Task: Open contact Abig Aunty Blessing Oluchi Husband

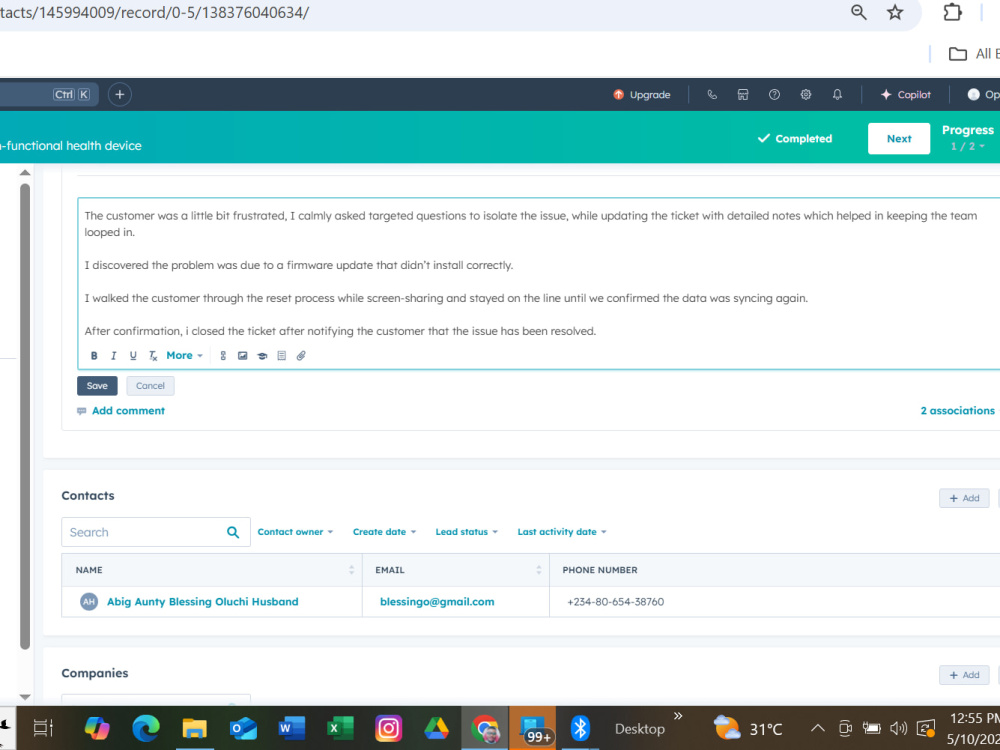Action: (203, 601)
